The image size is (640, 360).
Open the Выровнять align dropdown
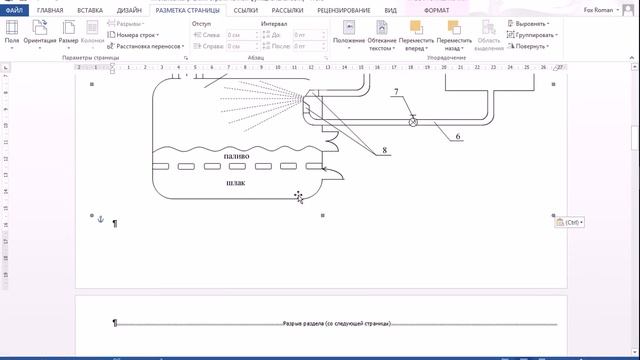point(528,24)
